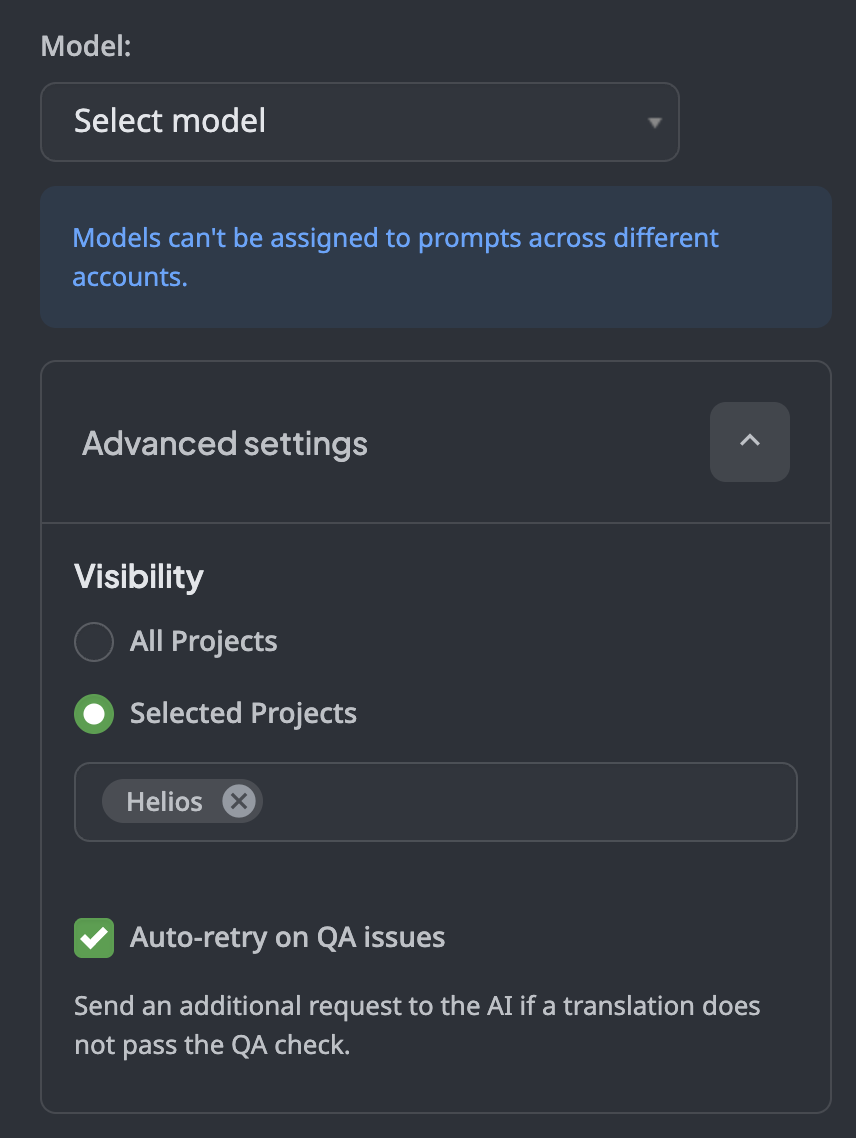
Task: Click the blue models account notice banner
Action: [435, 257]
